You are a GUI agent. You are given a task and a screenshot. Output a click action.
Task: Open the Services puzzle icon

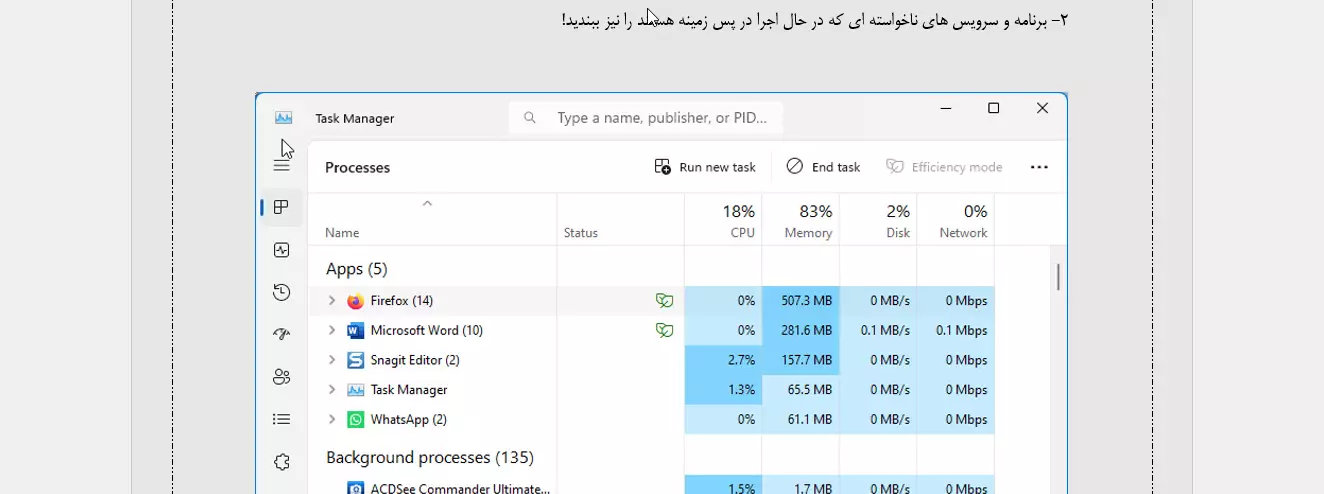[282, 462]
